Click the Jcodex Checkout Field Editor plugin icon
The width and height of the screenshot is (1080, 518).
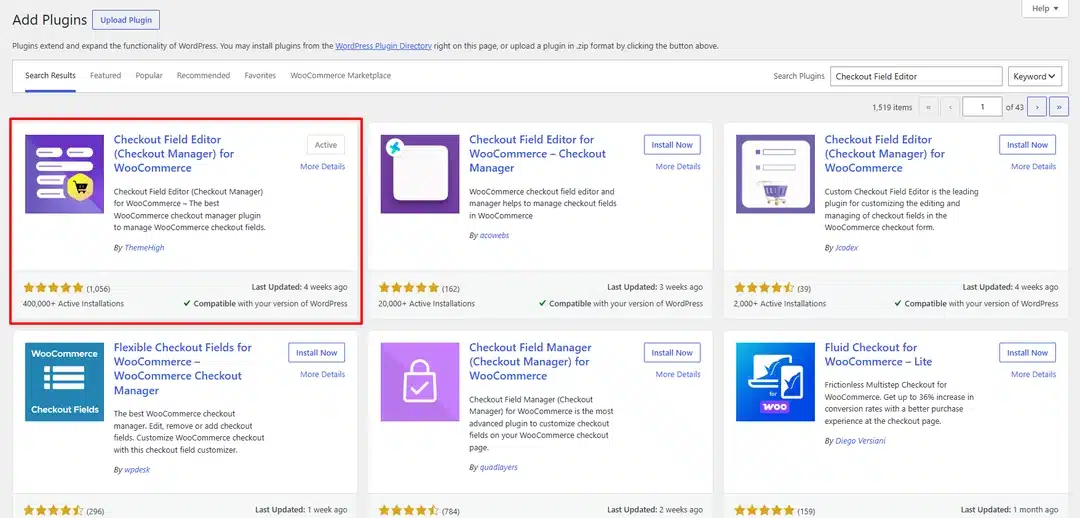[776, 174]
